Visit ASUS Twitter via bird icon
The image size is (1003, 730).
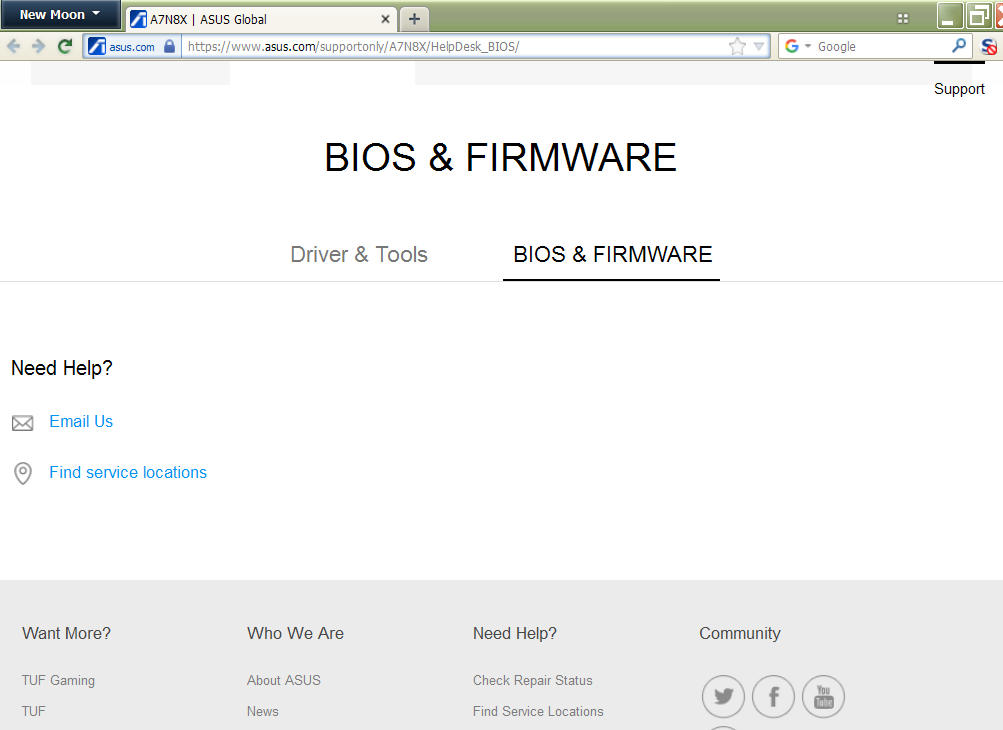[x=723, y=697]
